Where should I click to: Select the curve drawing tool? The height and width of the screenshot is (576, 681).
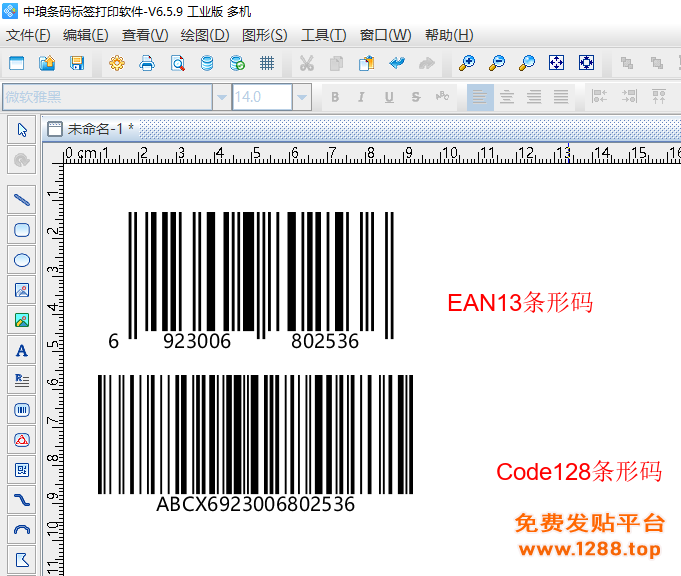tap(22, 500)
